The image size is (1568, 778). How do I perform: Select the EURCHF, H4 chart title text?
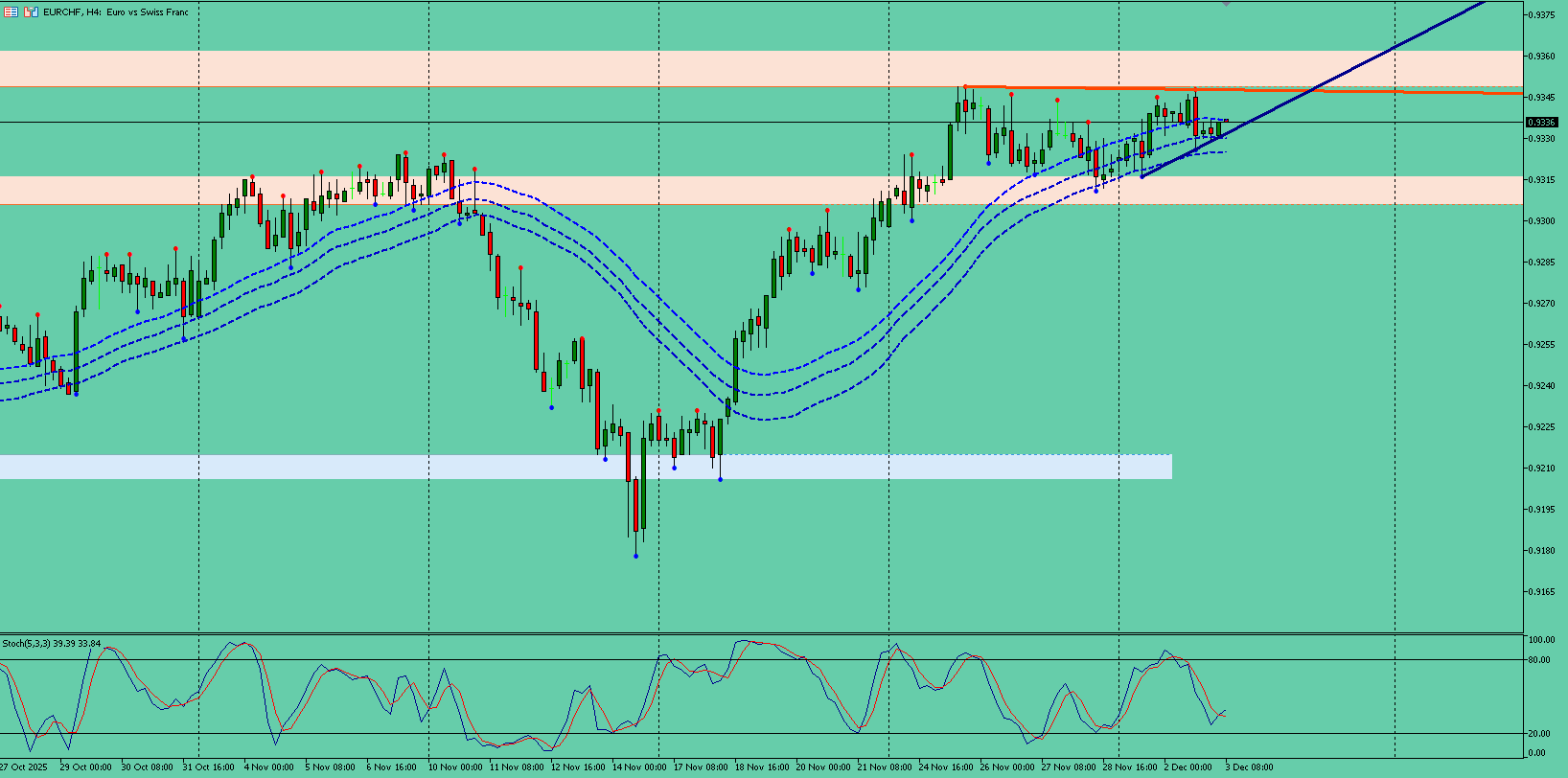[116, 12]
